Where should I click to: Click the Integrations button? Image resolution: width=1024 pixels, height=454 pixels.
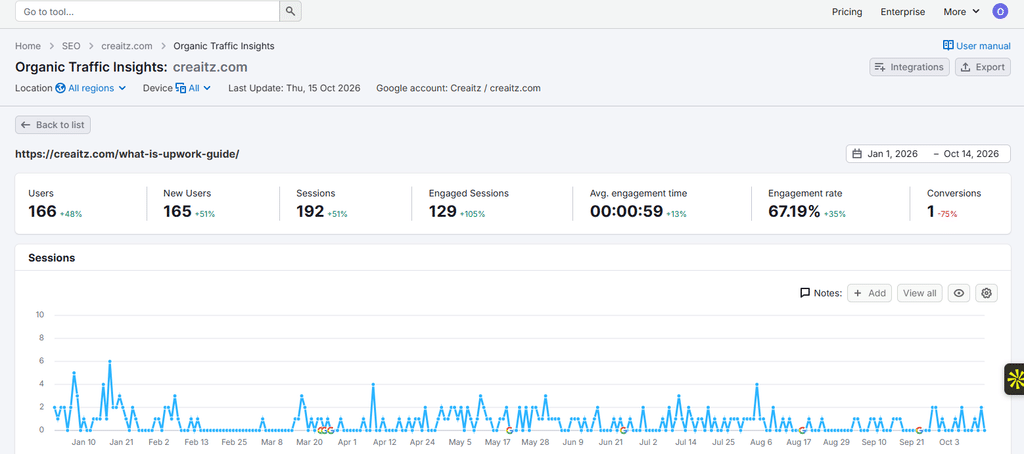point(909,67)
